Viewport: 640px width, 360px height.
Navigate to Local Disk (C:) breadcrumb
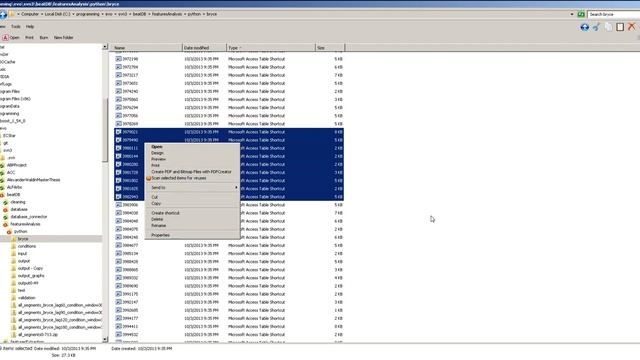coord(57,14)
